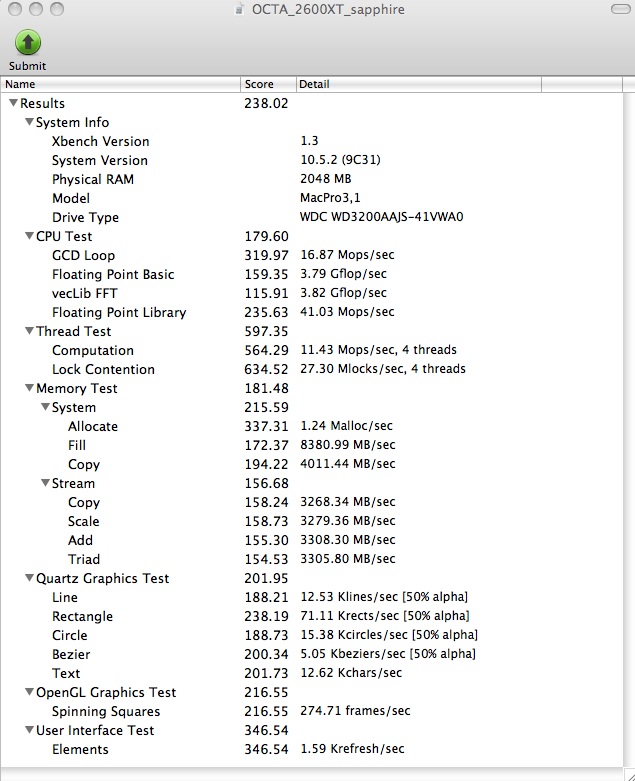Click the 8380.99 MB/sec Fill detail

348,445
